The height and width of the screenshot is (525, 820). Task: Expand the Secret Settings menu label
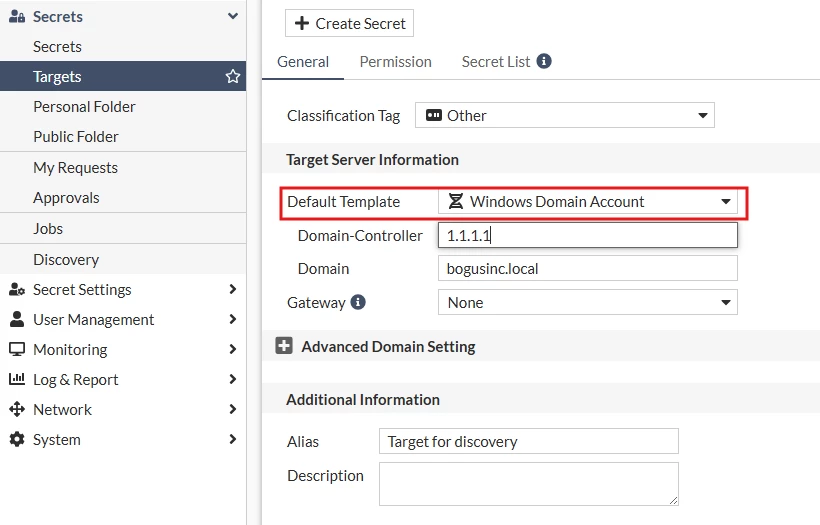(x=82, y=289)
